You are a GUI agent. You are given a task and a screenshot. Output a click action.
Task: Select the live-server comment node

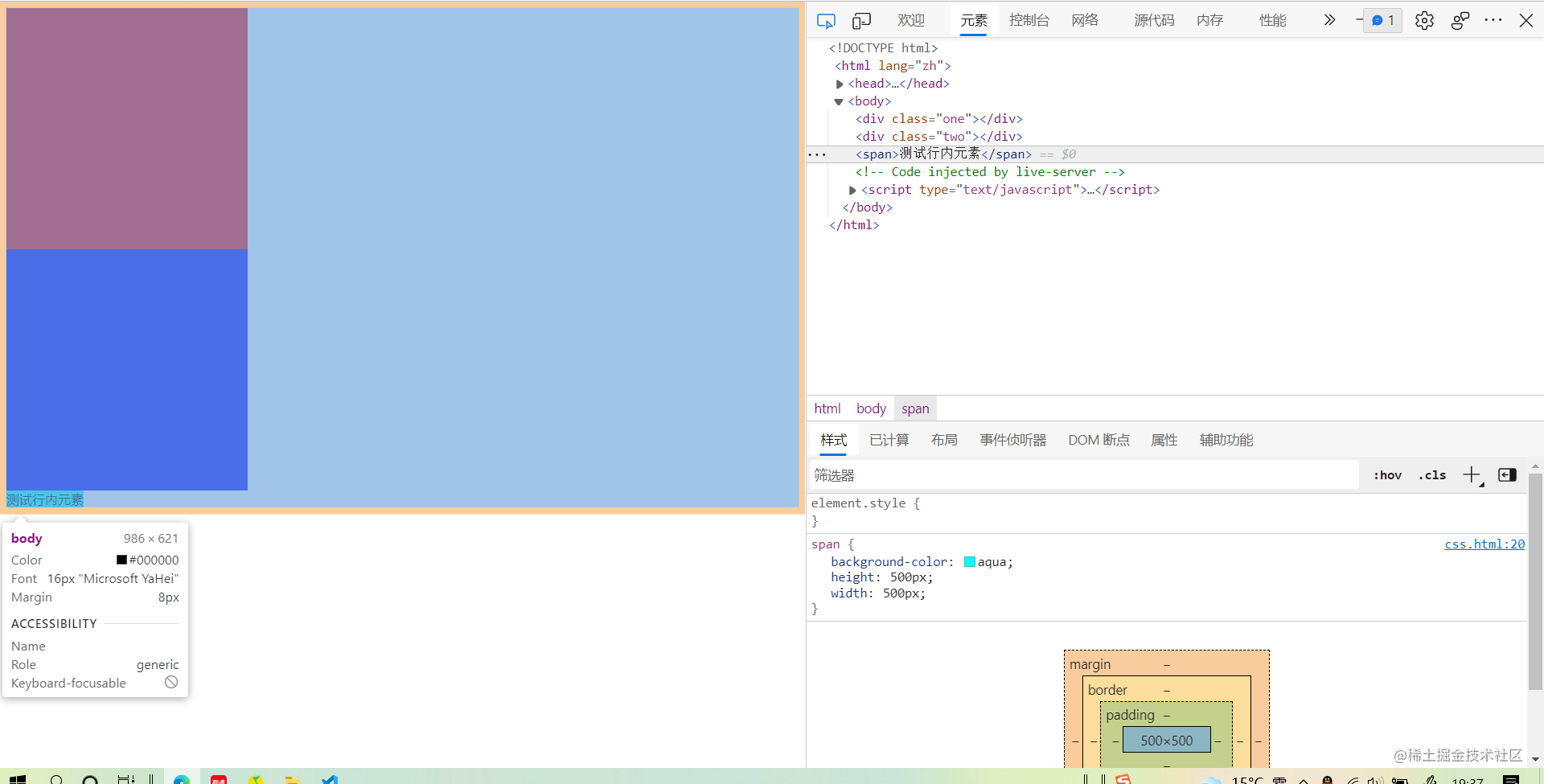pos(990,172)
